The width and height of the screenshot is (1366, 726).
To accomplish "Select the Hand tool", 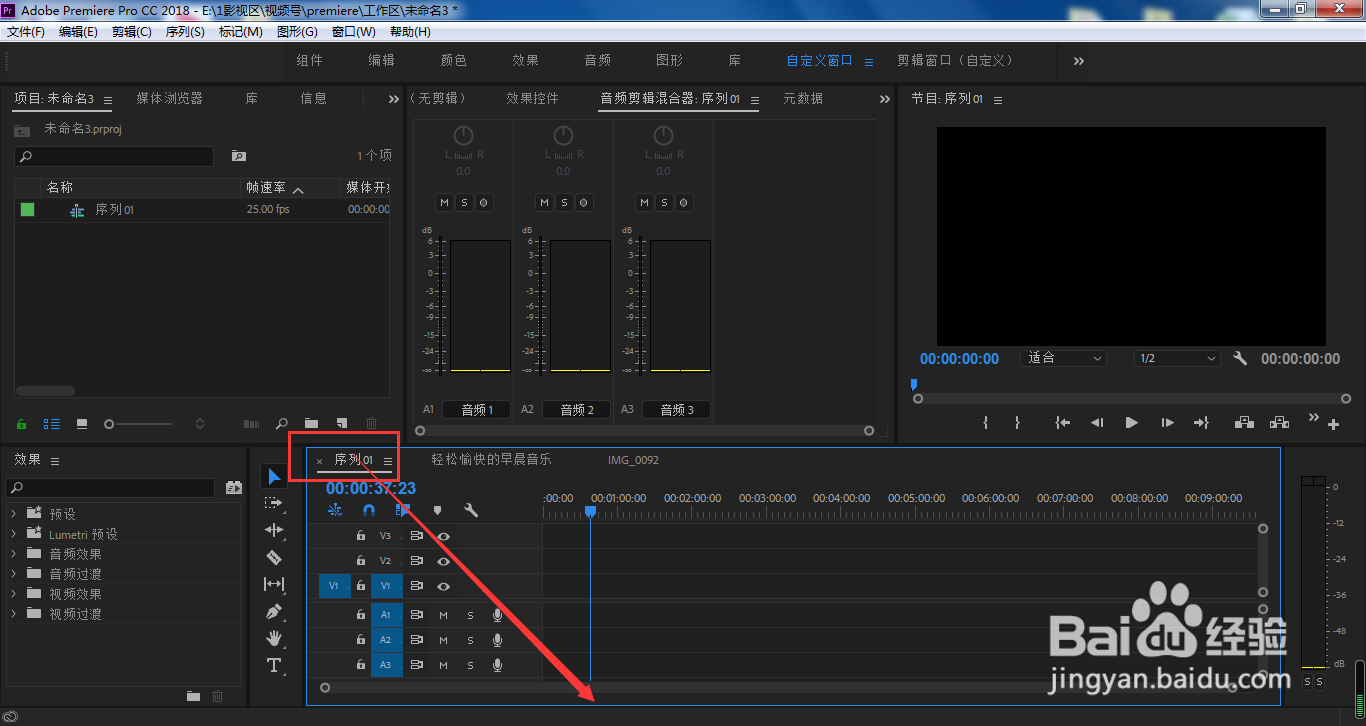I will (274, 638).
